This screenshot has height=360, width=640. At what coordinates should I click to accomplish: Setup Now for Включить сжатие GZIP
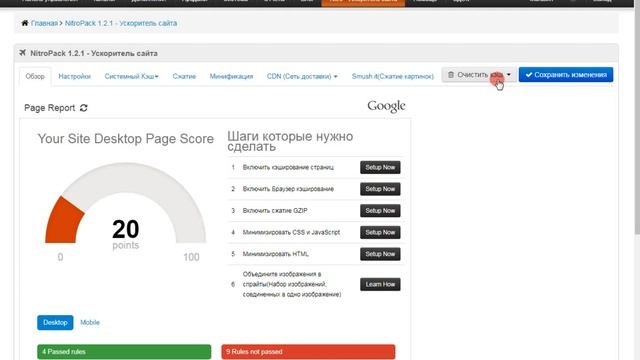point(380,211)
